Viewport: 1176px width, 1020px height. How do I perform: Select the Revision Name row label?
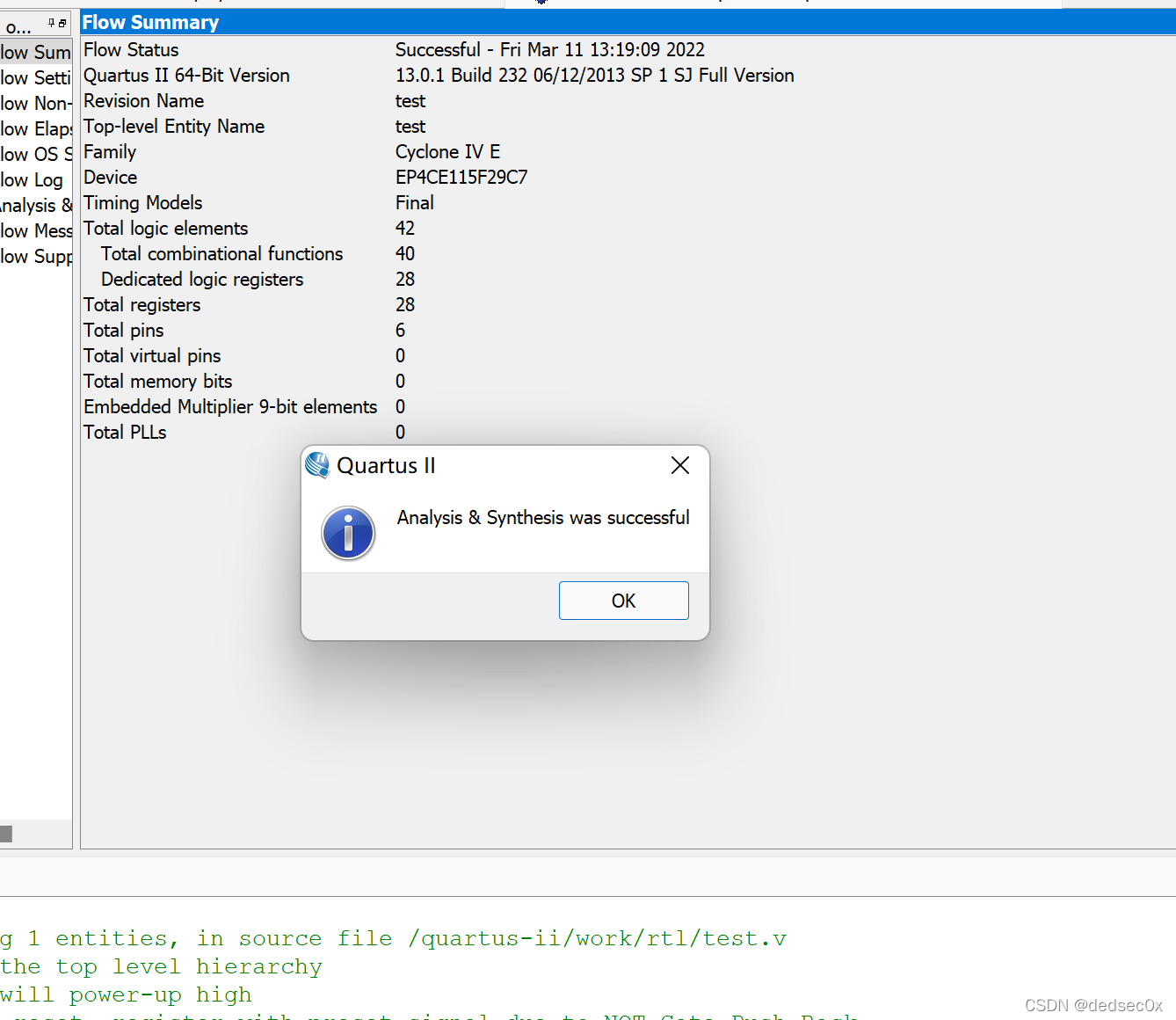[x=144, y=101]
